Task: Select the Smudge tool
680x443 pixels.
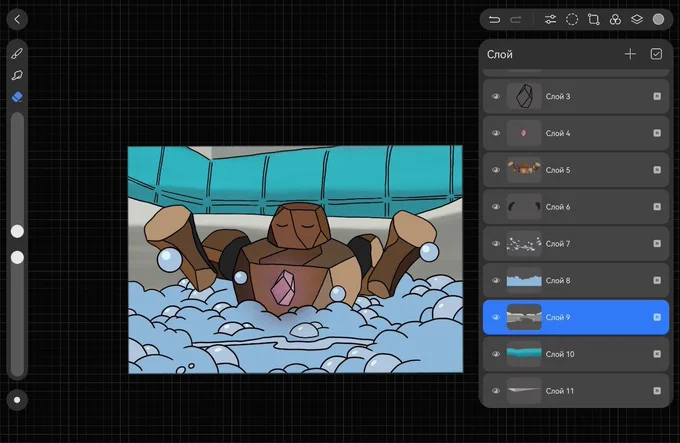Action: [x=17, y=75]
